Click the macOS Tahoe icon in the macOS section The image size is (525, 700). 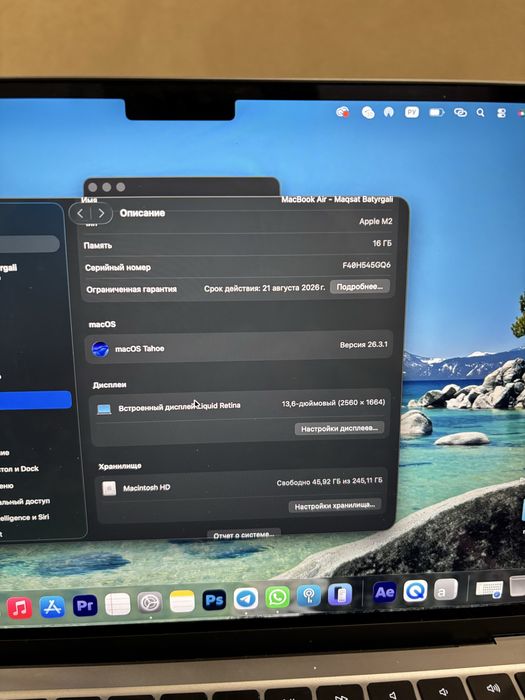[x=100, y=349]
